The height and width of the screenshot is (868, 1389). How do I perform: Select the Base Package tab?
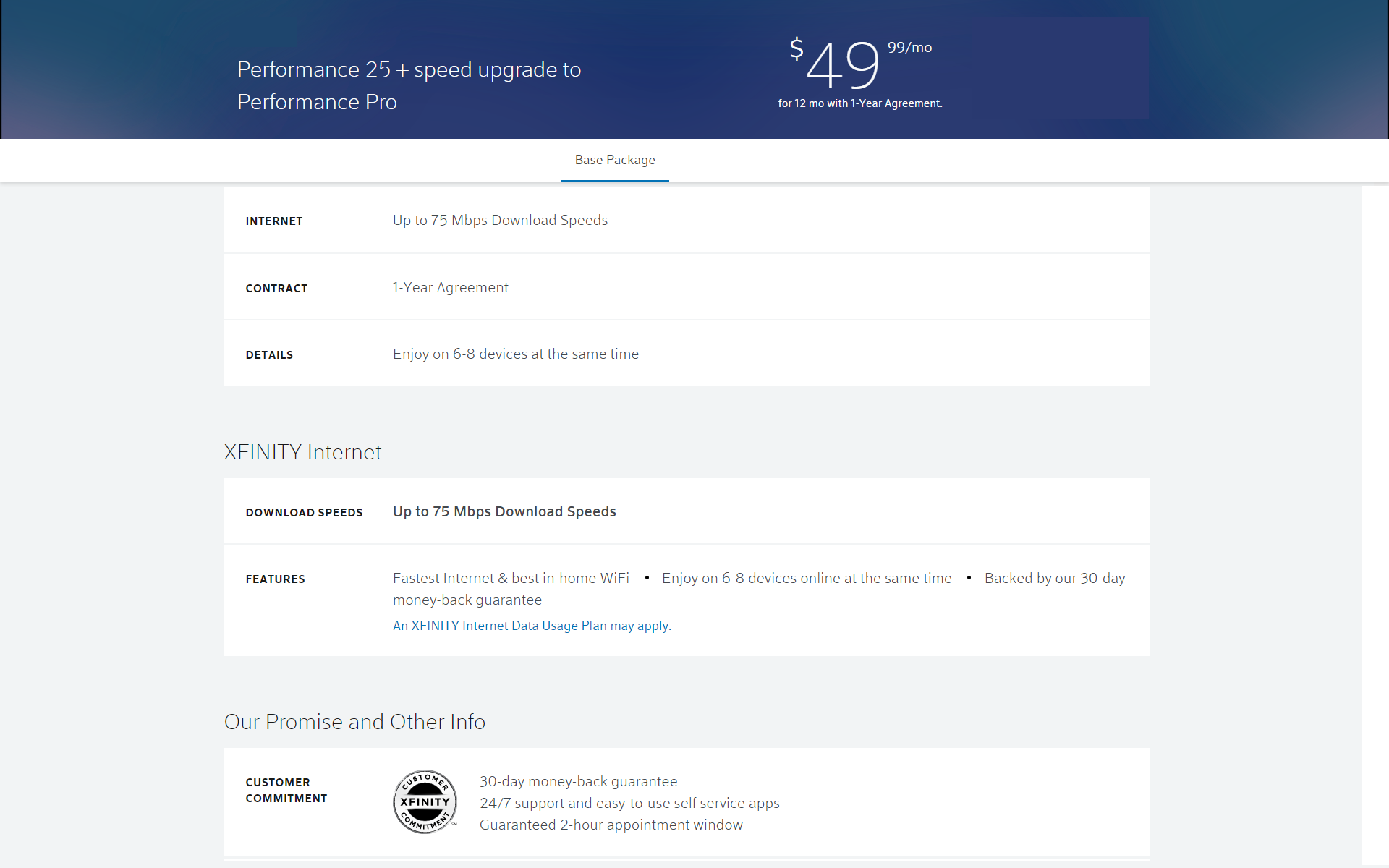click(615, 160)
